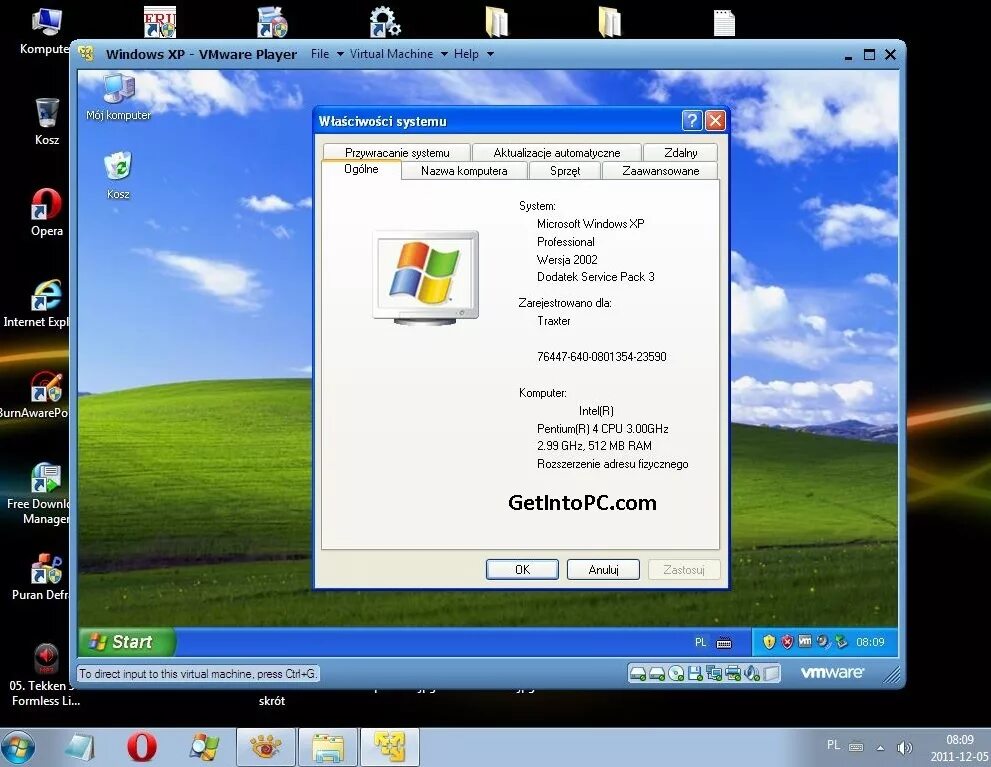
Task: Click Notepad icon pinned on Windows 7 taskbar
Action: (80, 747)
